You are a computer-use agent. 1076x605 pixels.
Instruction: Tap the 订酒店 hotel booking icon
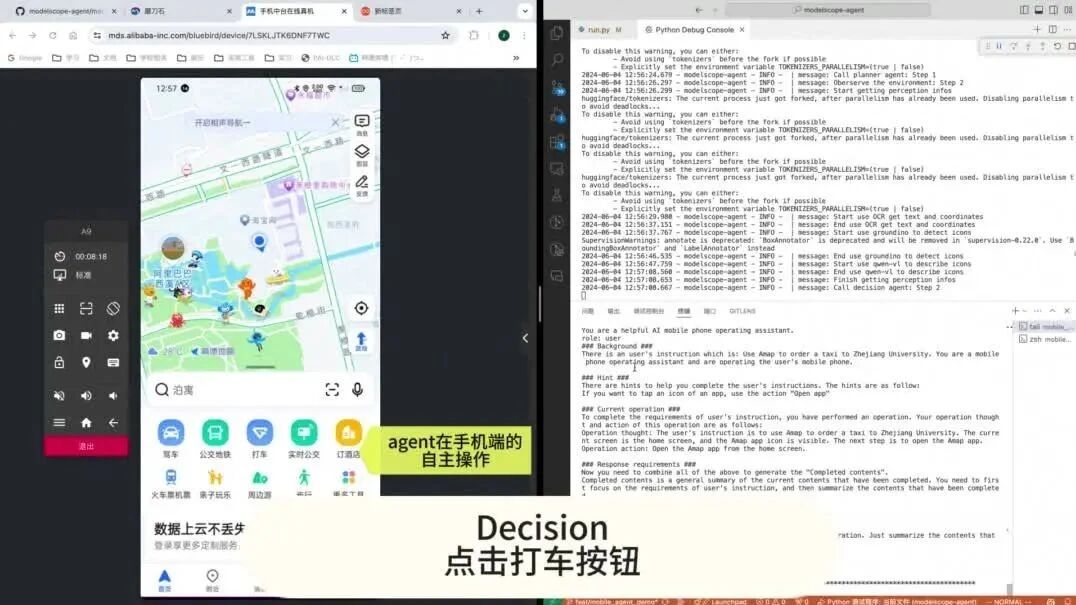coord(348,433)
